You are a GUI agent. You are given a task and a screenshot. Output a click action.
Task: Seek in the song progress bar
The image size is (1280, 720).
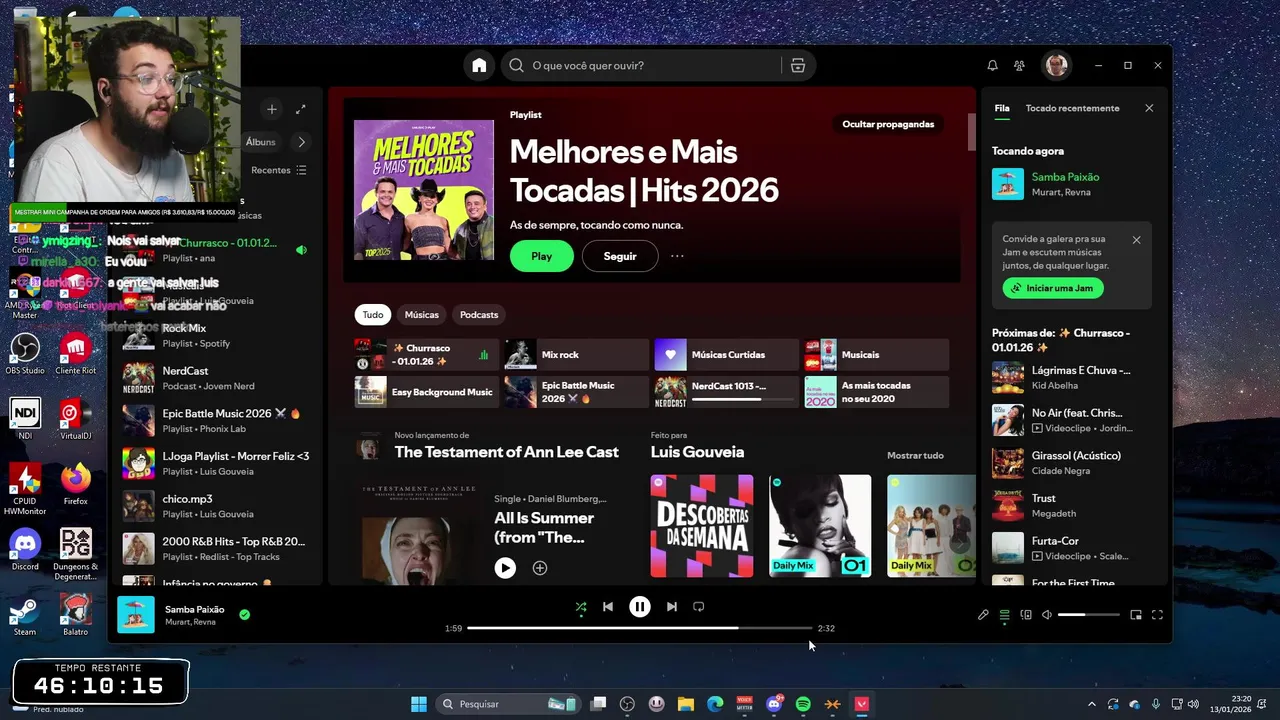click(x=640, y=628)
